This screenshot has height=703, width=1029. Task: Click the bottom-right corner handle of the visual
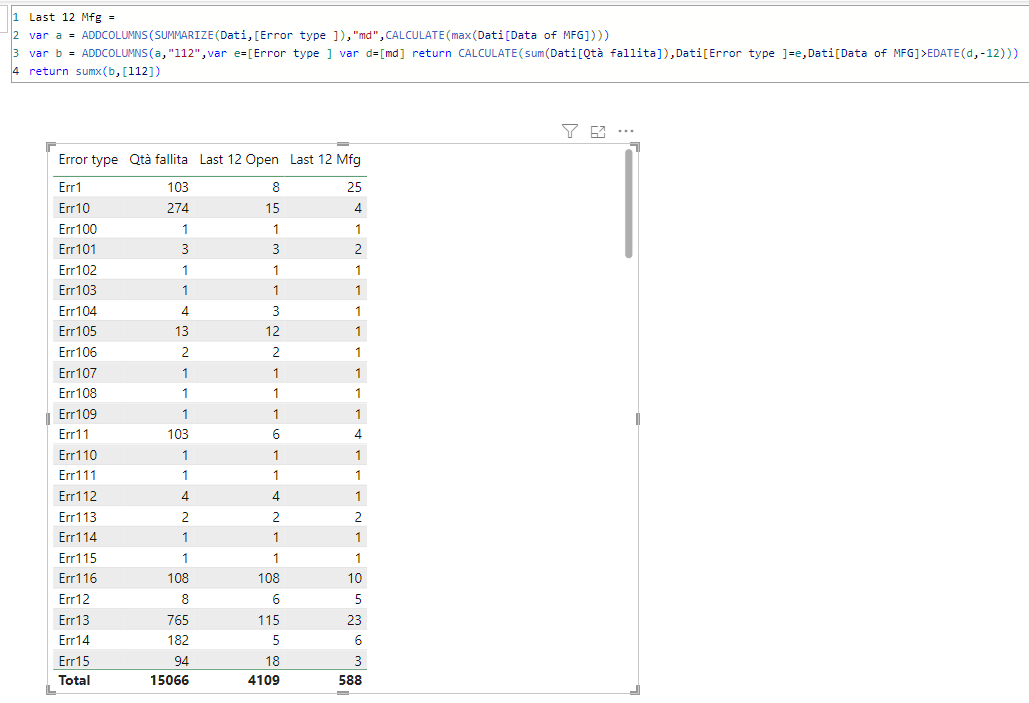636,690
